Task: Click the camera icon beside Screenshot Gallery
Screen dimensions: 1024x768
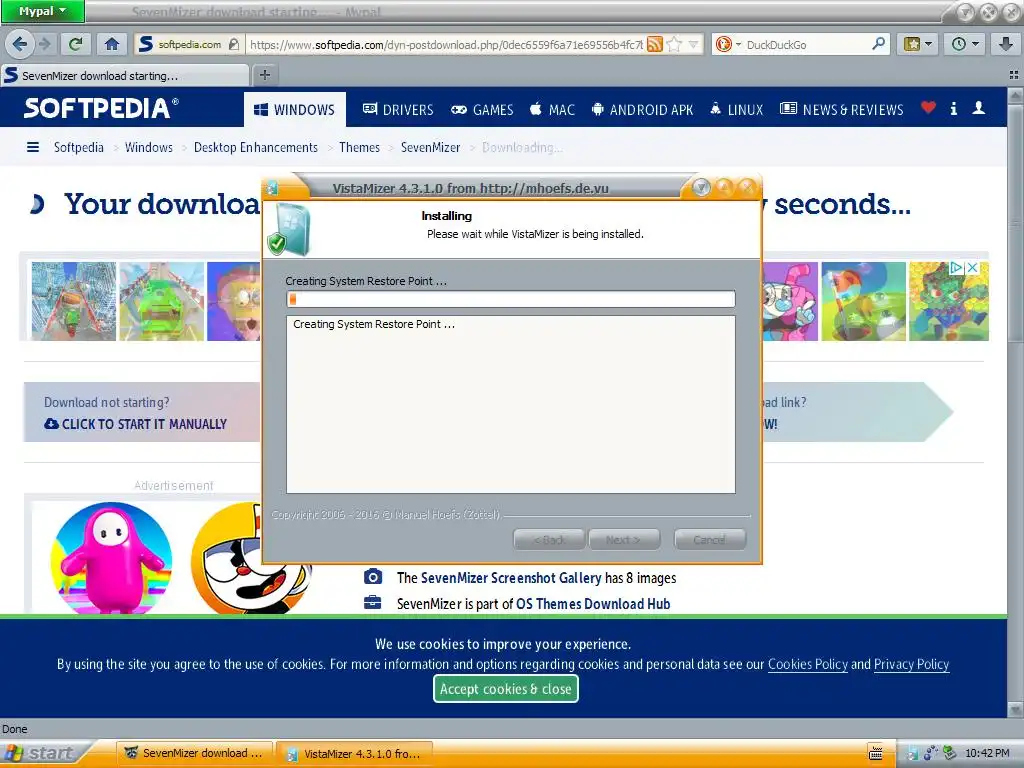Action: pyautogui.click(x=373, y=577)
